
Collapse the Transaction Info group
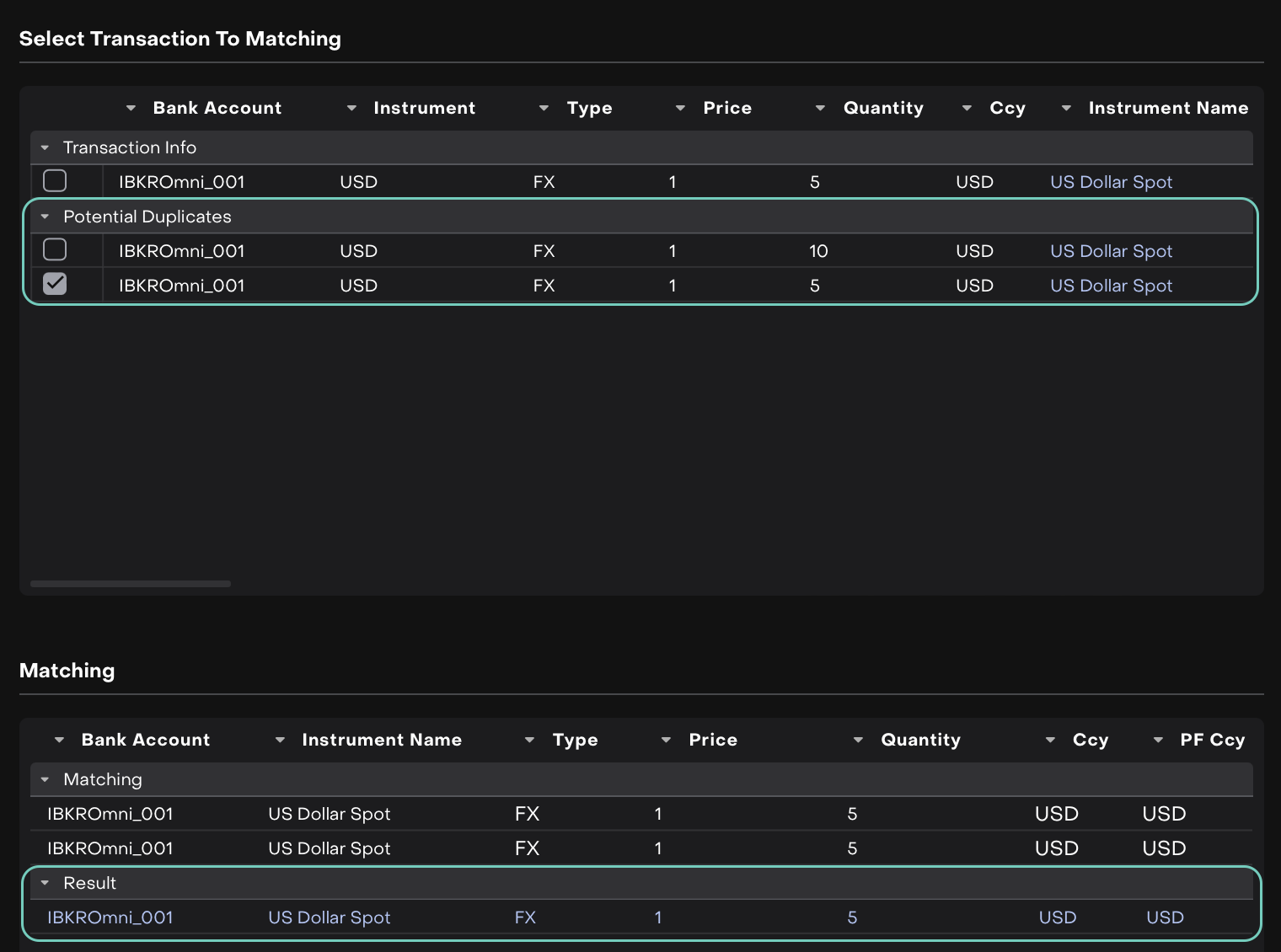click(46, 147)
